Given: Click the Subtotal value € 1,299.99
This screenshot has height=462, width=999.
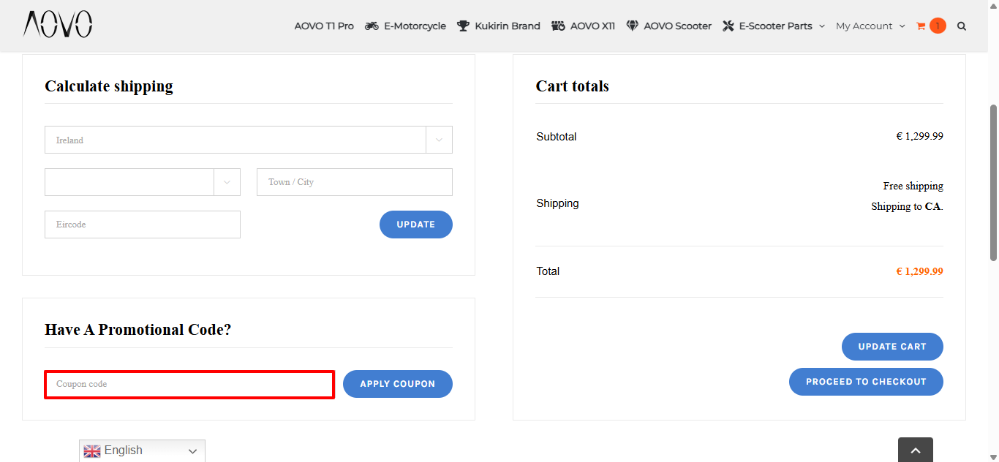Looking at the screenshot, I should tap(919, 136).
